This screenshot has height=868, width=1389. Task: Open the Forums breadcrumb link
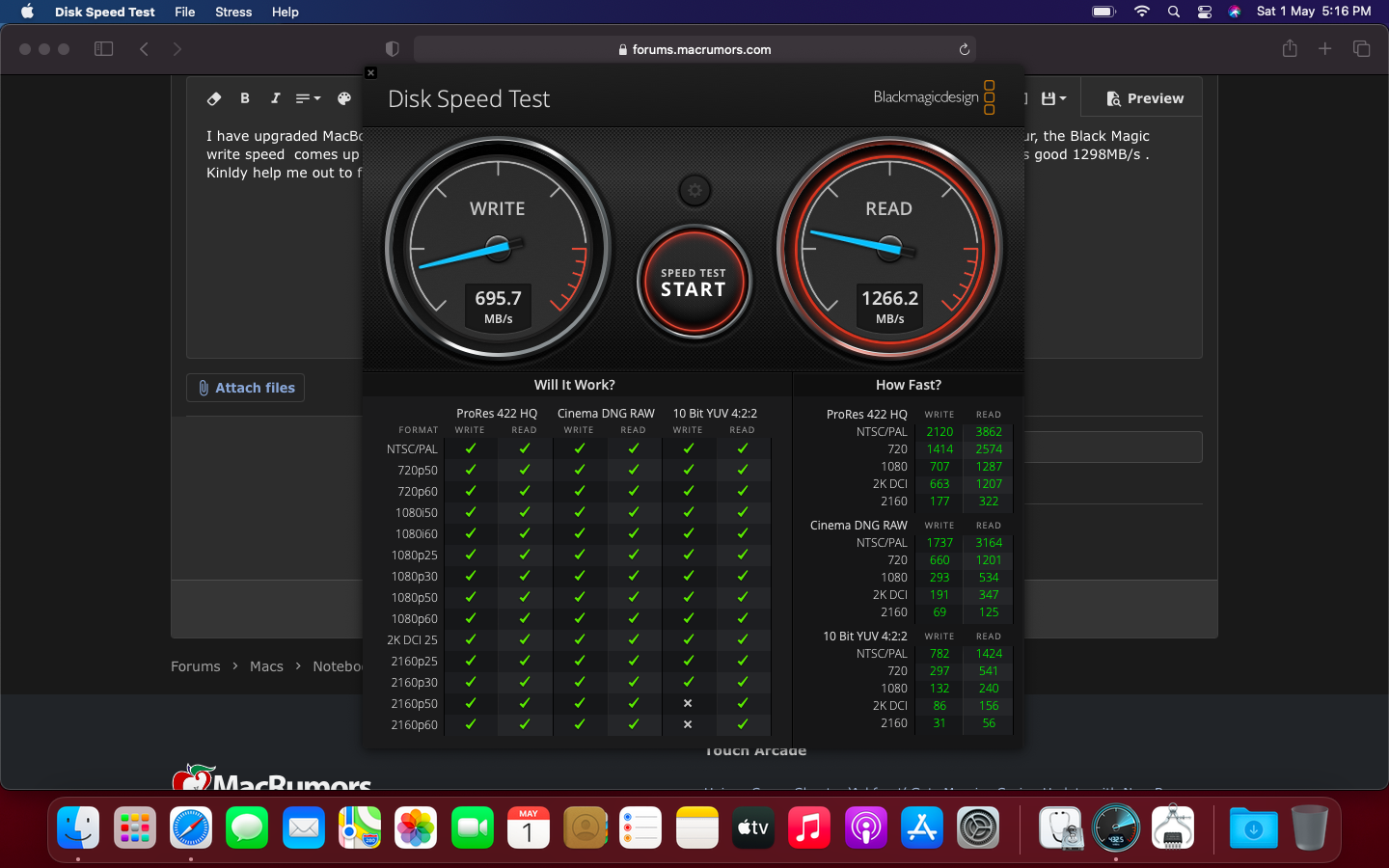click(196, 666)
